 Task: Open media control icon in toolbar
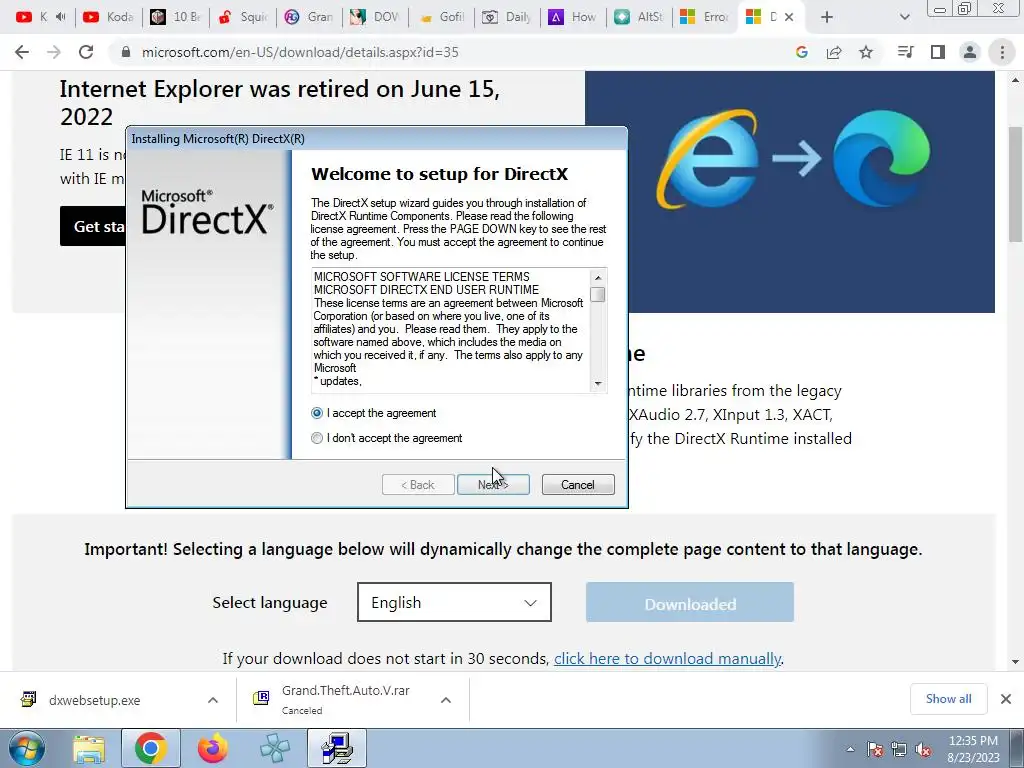[905, 52]
